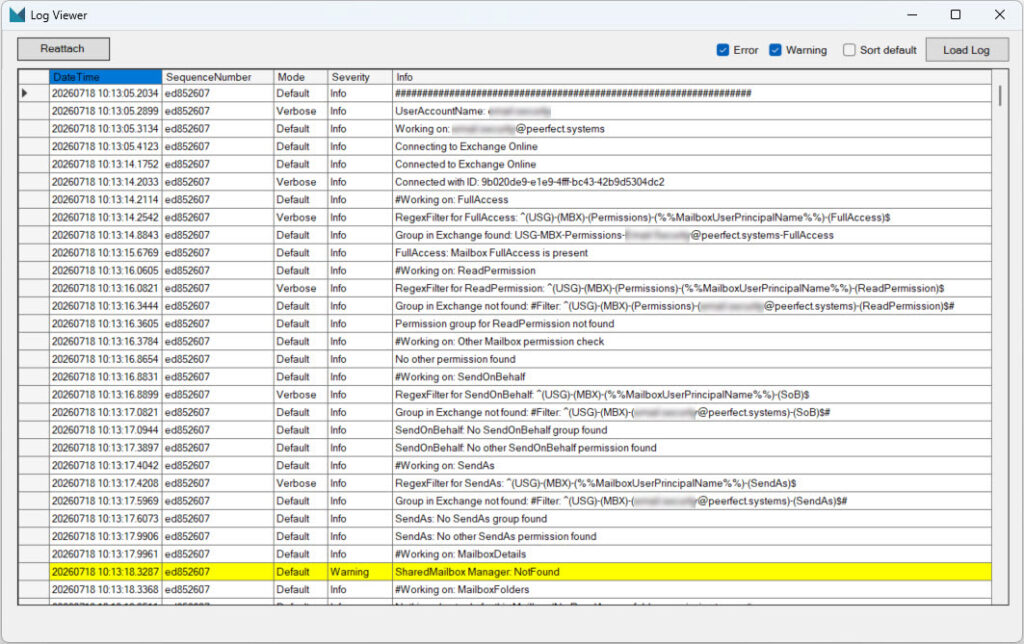
Task: Click DateTime cell '20260718 10:13:18.3287'
Action: pyautogui.click(x=105, y=572)
